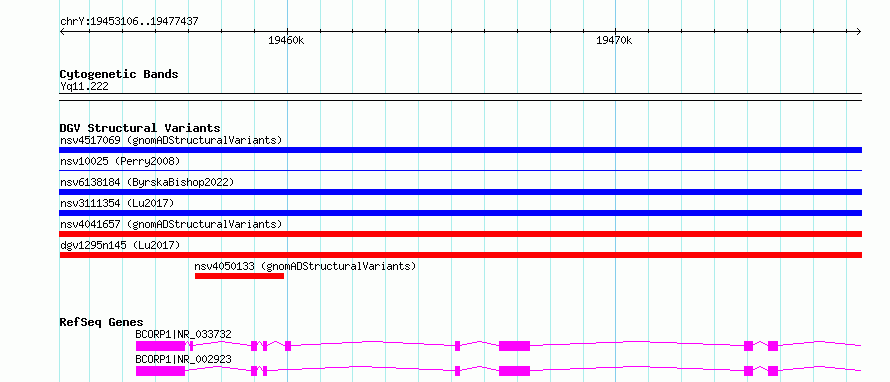Select the red bar under dgv1295n145
890x382 pixels.
pos(460,255)
